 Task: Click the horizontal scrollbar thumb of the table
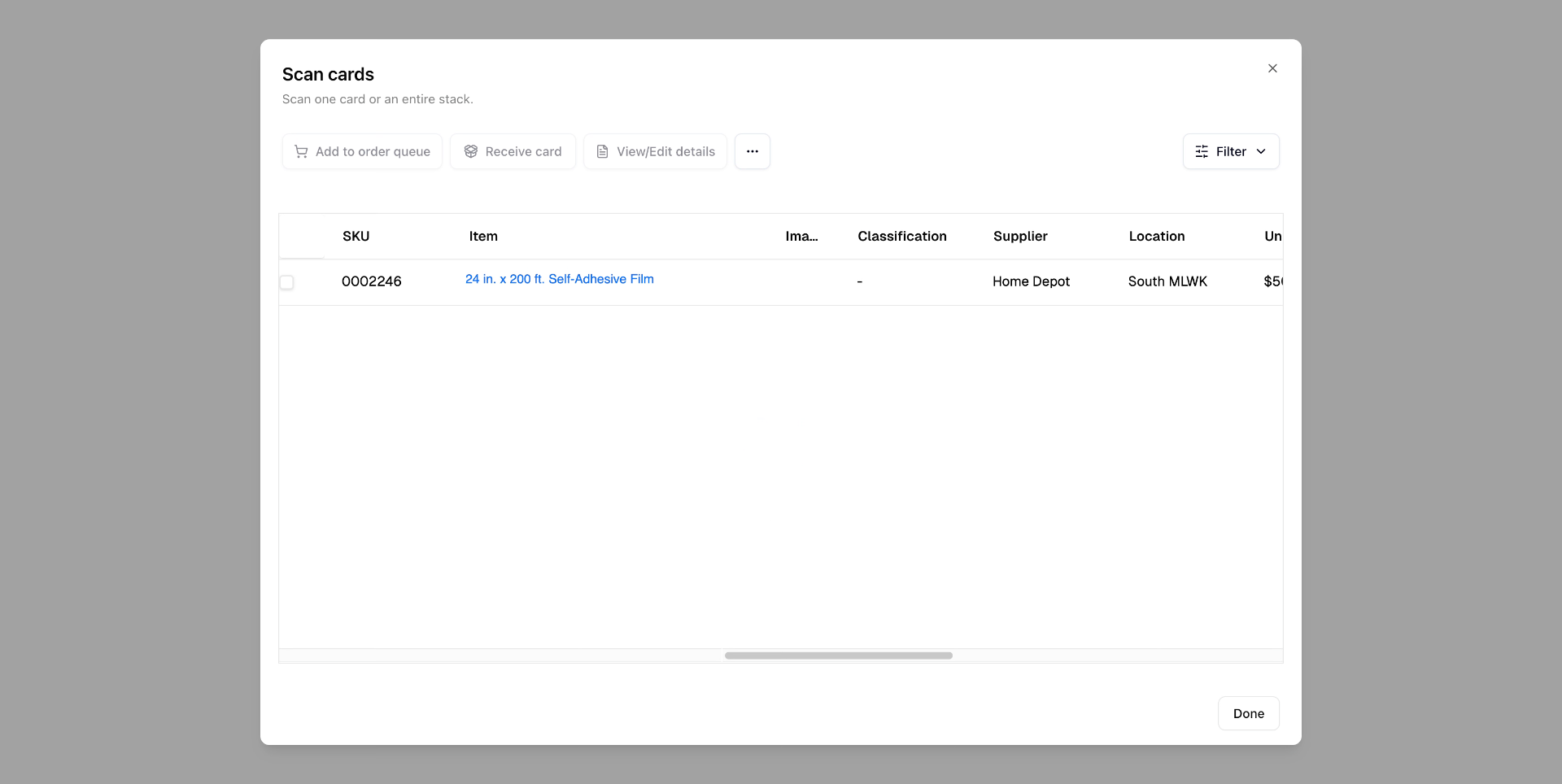pyautogui.click(x=839, y=656)
